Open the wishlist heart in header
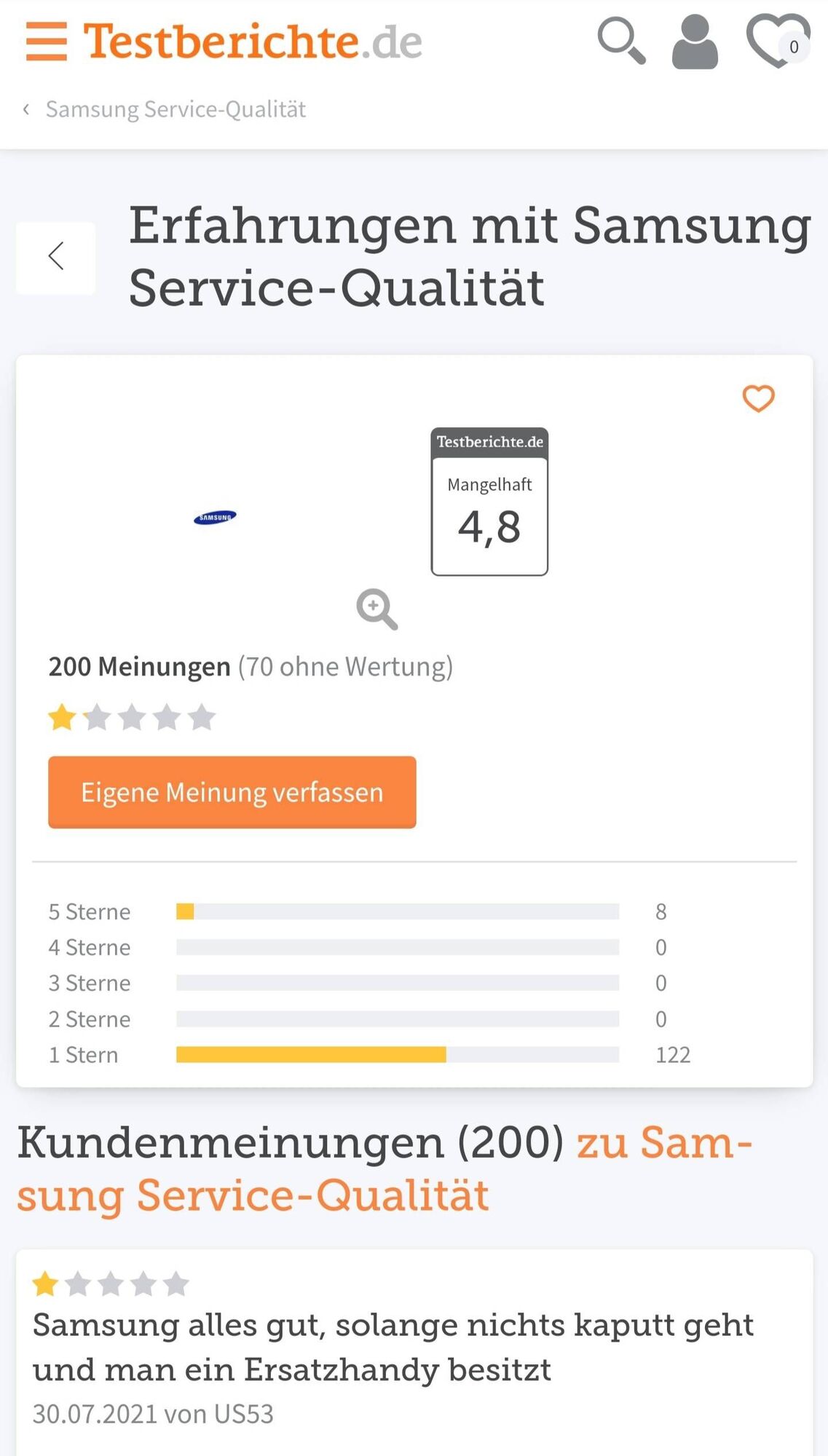828x1456 pixels. tap(778, 41)
